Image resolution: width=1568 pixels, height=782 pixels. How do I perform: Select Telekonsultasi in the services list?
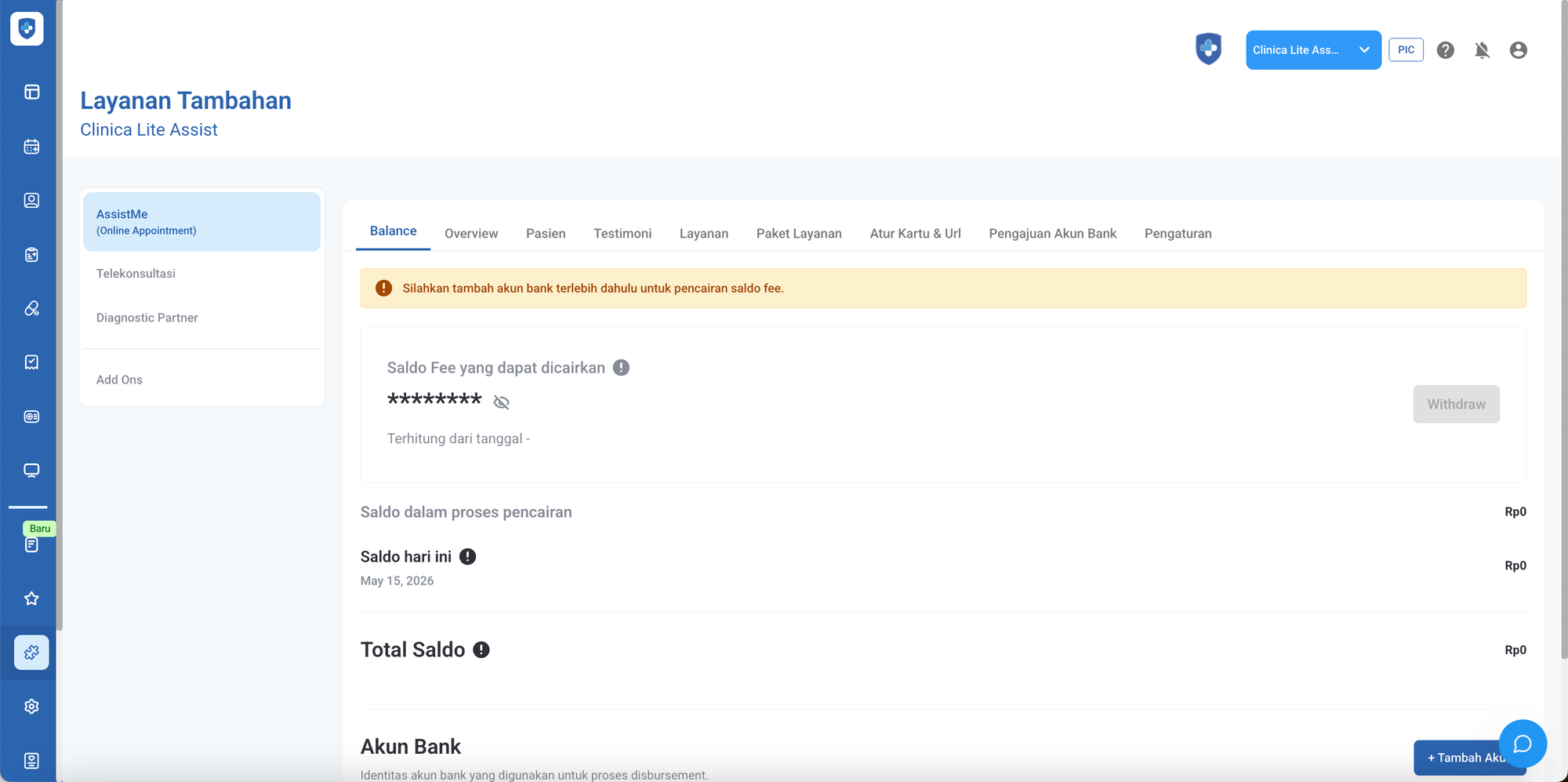136,274
